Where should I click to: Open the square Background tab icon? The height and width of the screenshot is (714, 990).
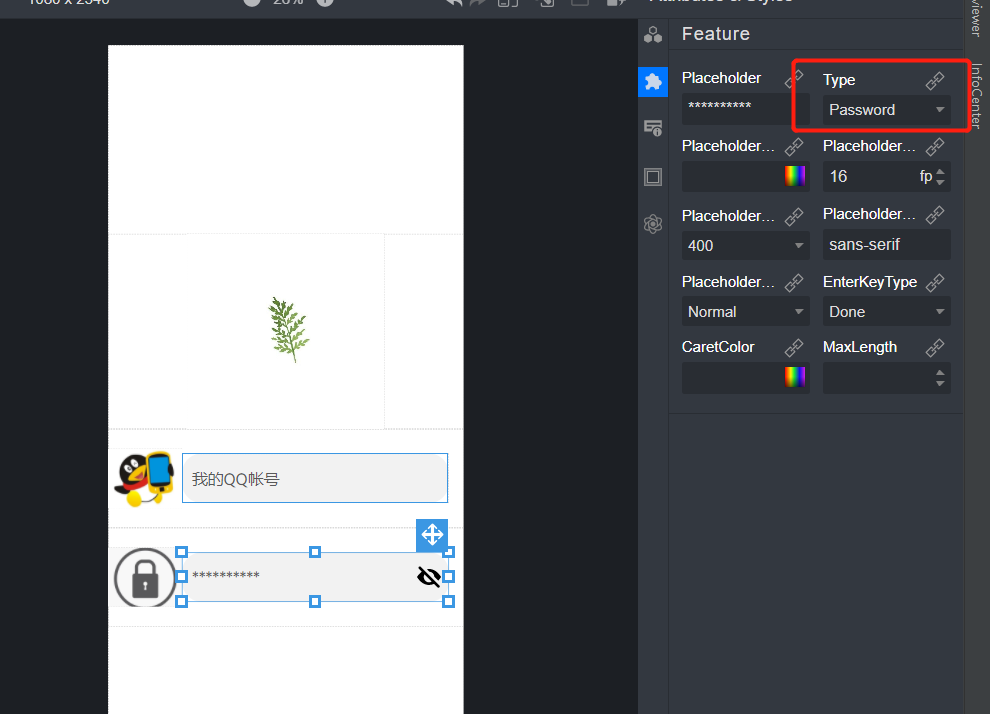(653, 177)
